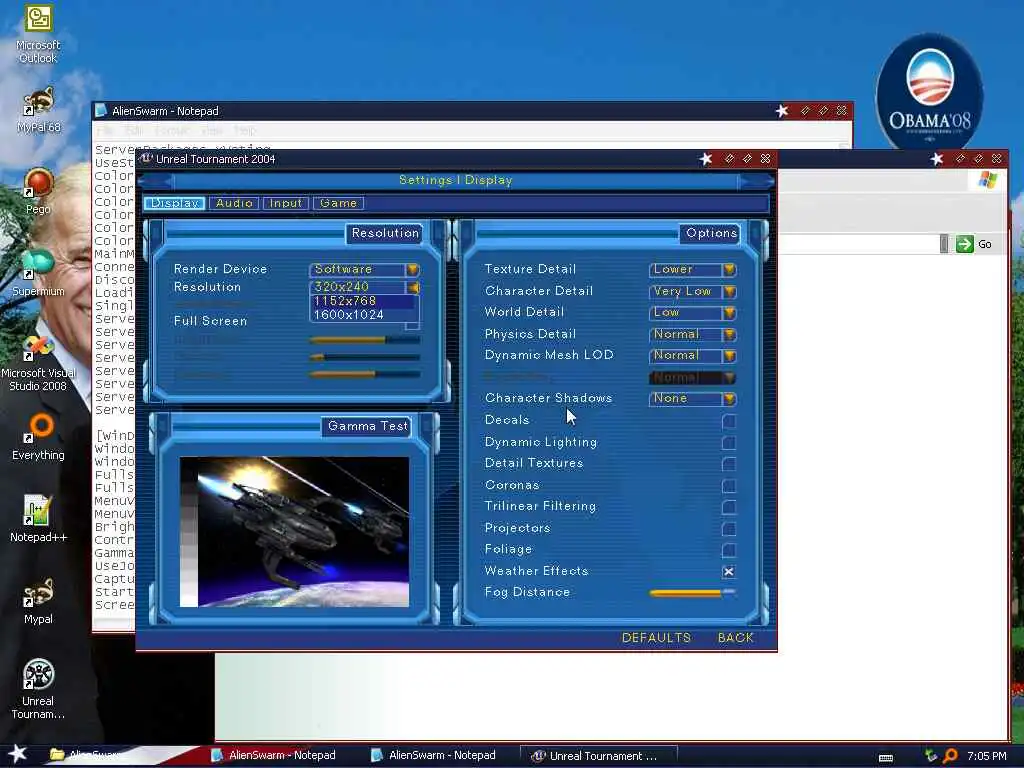Click the green Go arrow in browser window

964,244
